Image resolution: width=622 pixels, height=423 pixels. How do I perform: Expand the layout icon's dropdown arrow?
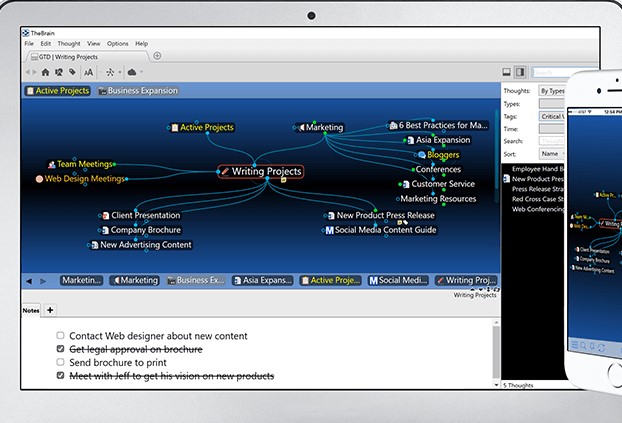120,72
